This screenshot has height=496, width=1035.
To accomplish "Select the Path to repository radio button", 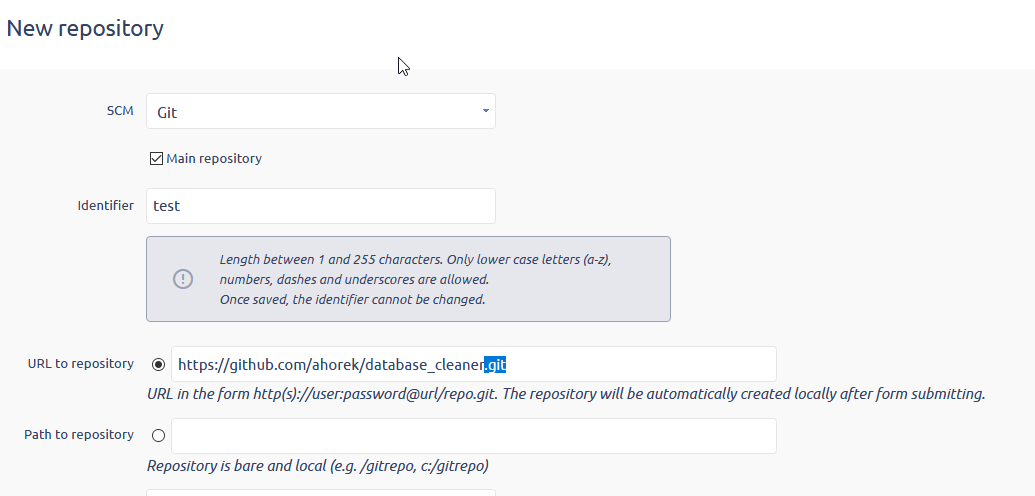I will 158,435.
